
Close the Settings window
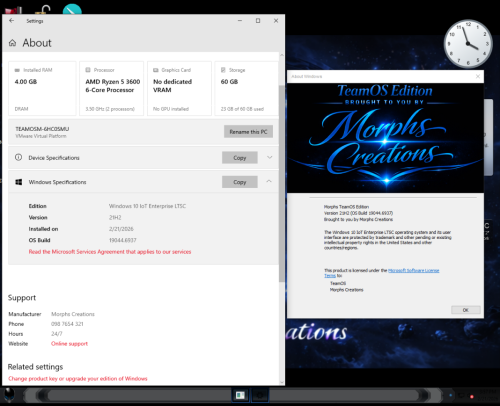pyautogui.click(x=276, y=21)
